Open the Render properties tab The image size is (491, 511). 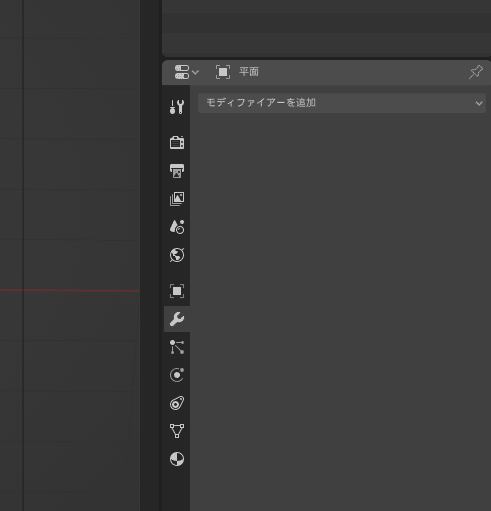coord(177,143)
